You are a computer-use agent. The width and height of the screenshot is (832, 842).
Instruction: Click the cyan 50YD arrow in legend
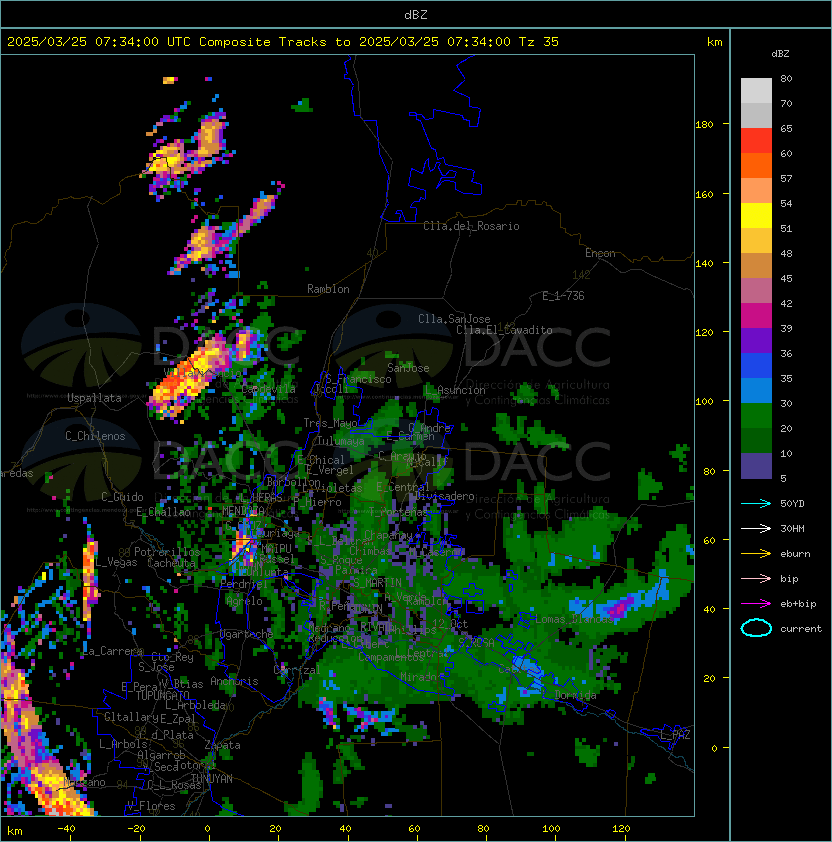756,503
